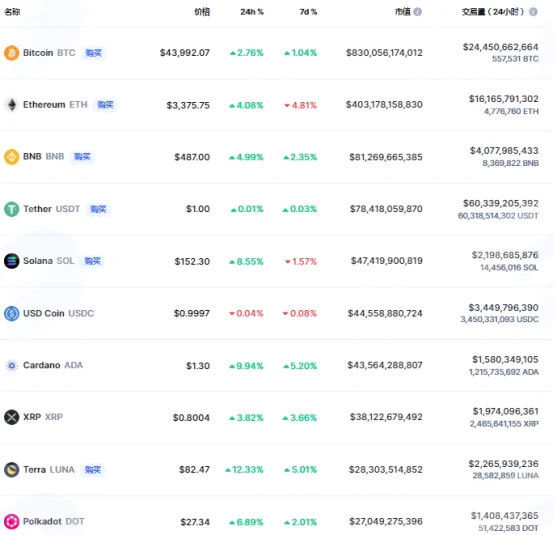Click the XRP black logo icon
The width and height of the screenshot is (554, 535).
coord(12,417)
